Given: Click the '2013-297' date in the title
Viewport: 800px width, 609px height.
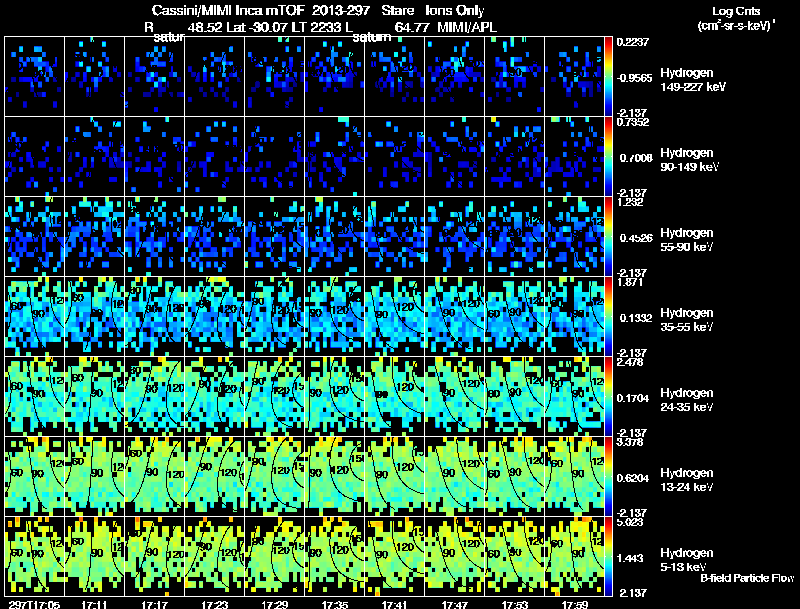Looking at the screenshot, I should pyautogui.click(x=340, y=10).
